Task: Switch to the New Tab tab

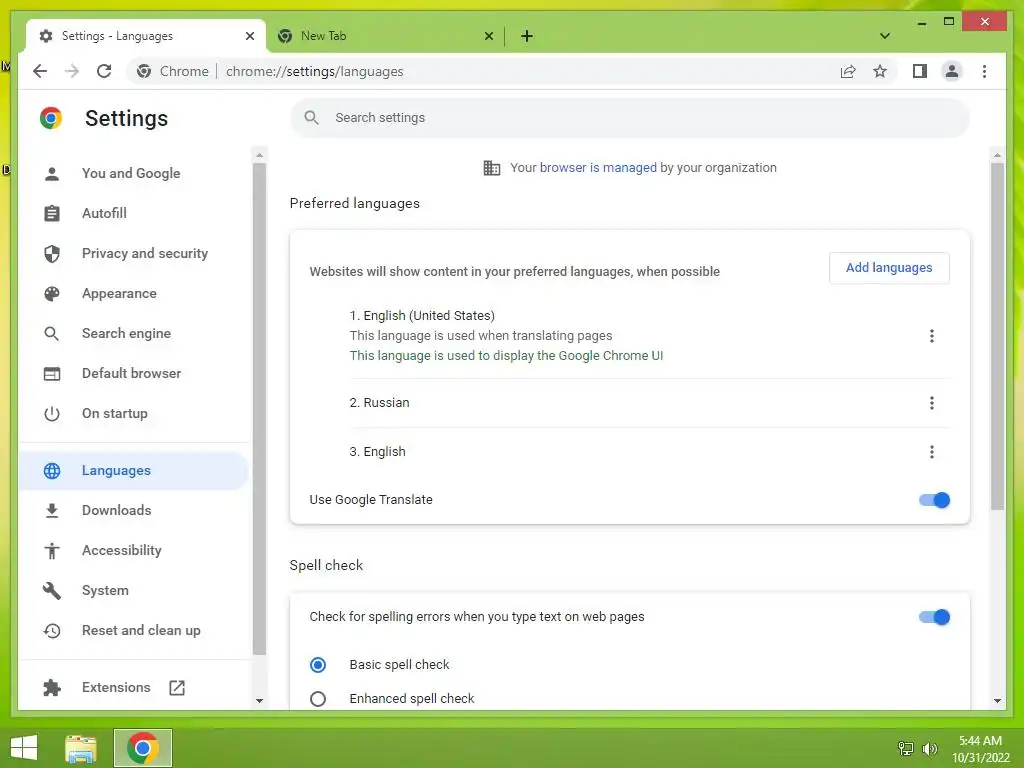Action: [385, 36]
